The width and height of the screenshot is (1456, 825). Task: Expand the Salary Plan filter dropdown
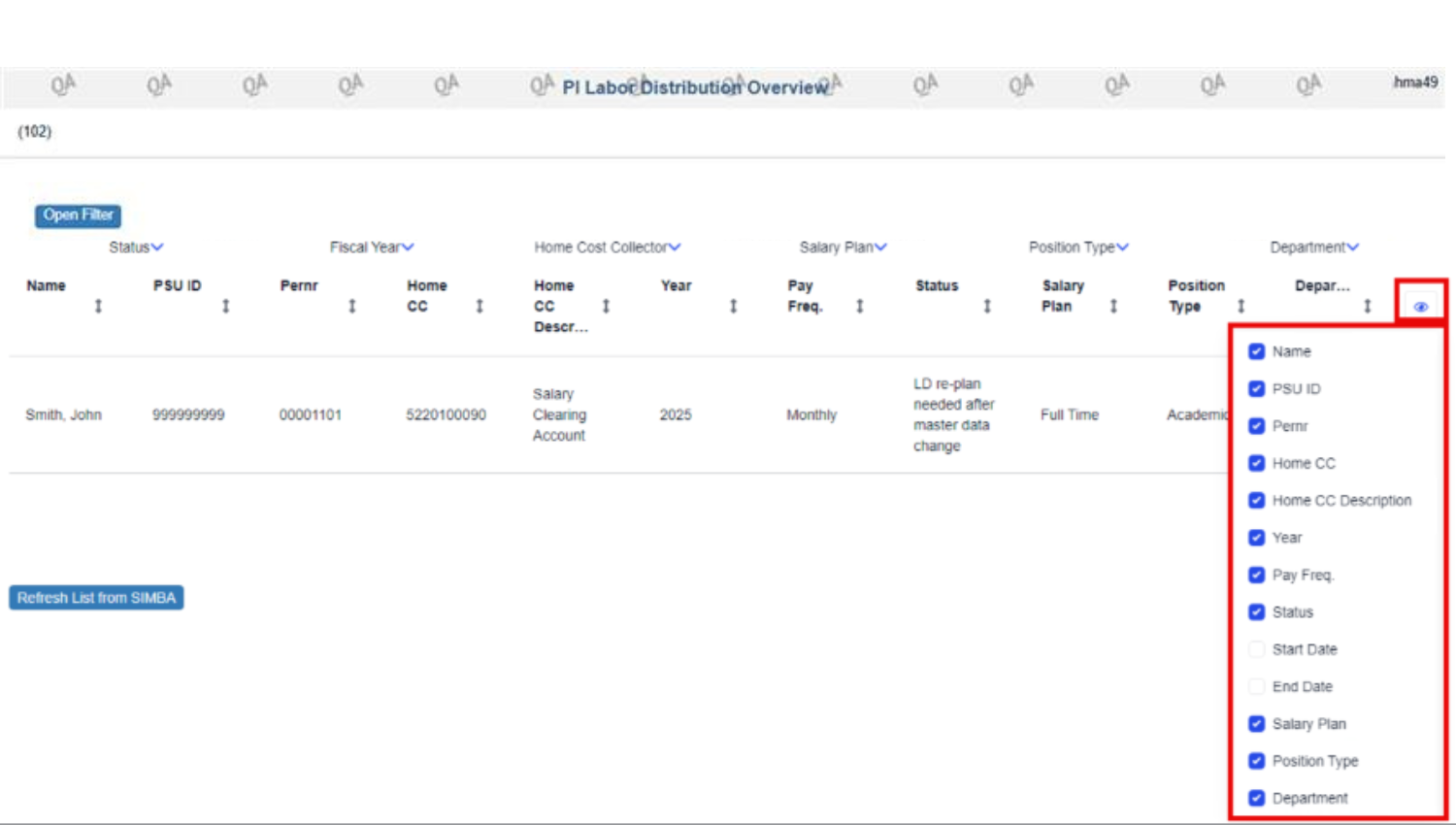[843, 247]
